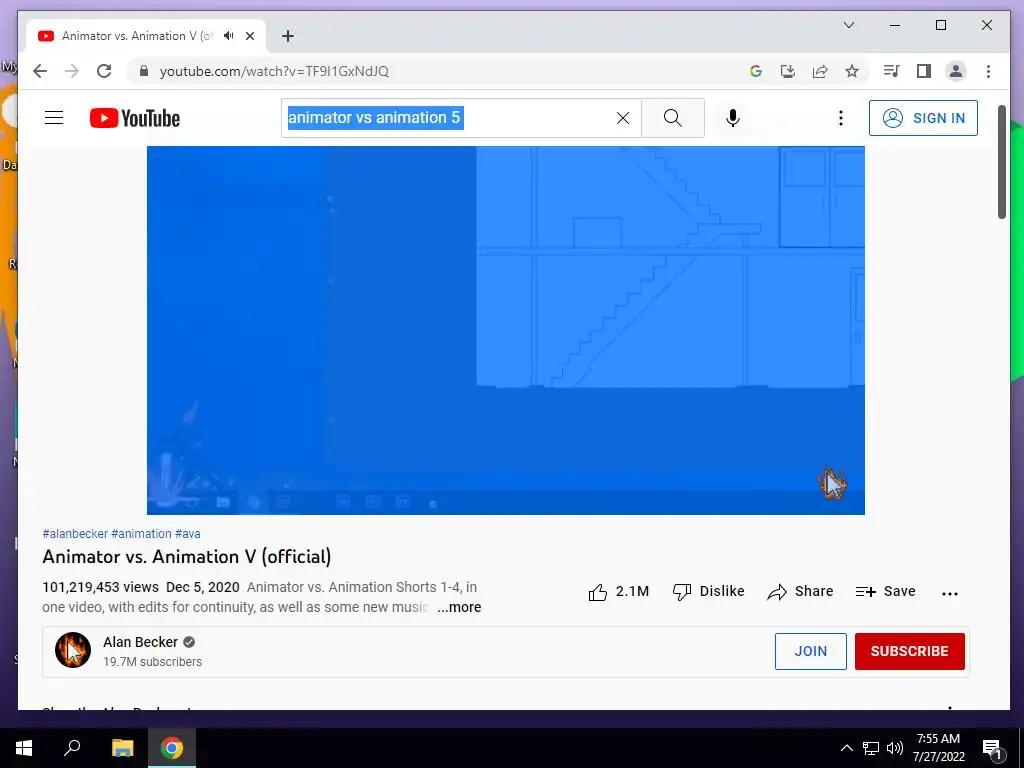Open taskbar volume control
This screenshot has width=1024, height=768.
coord(895,748)
